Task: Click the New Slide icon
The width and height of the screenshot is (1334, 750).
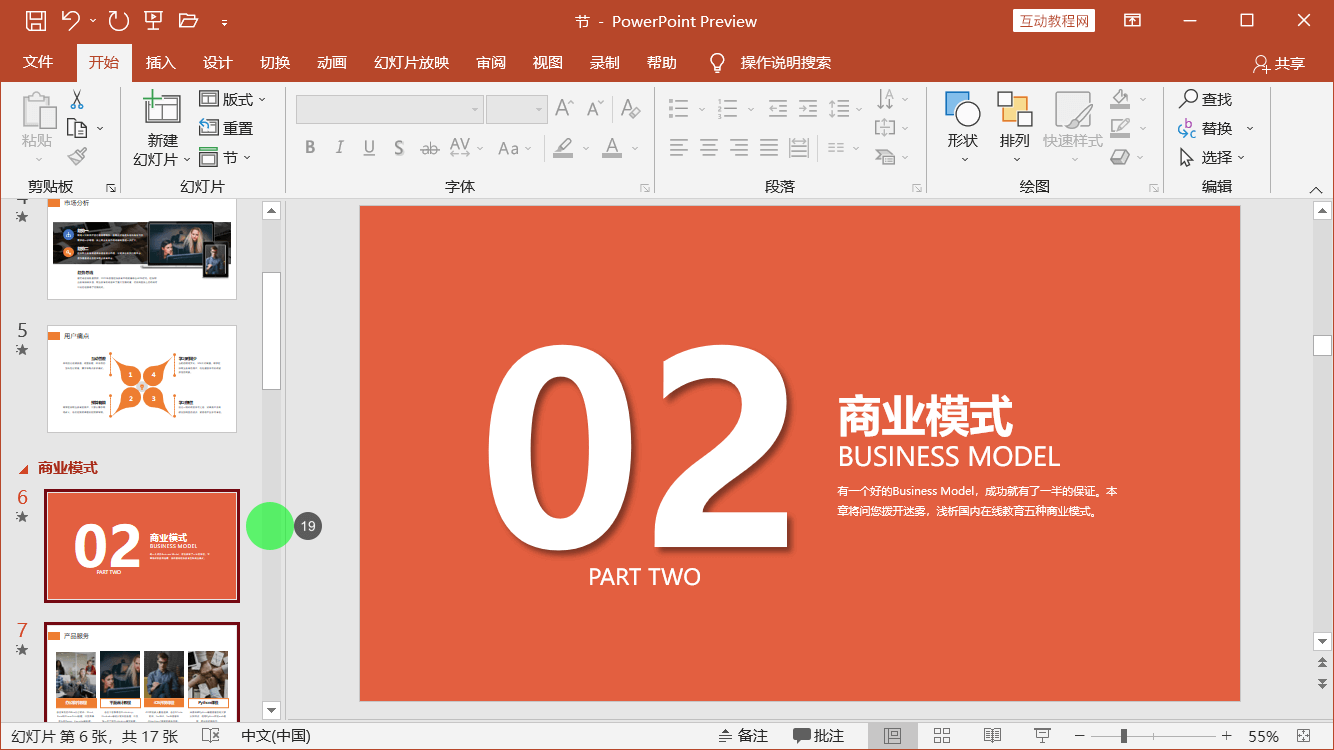Action: pos(162,108)
